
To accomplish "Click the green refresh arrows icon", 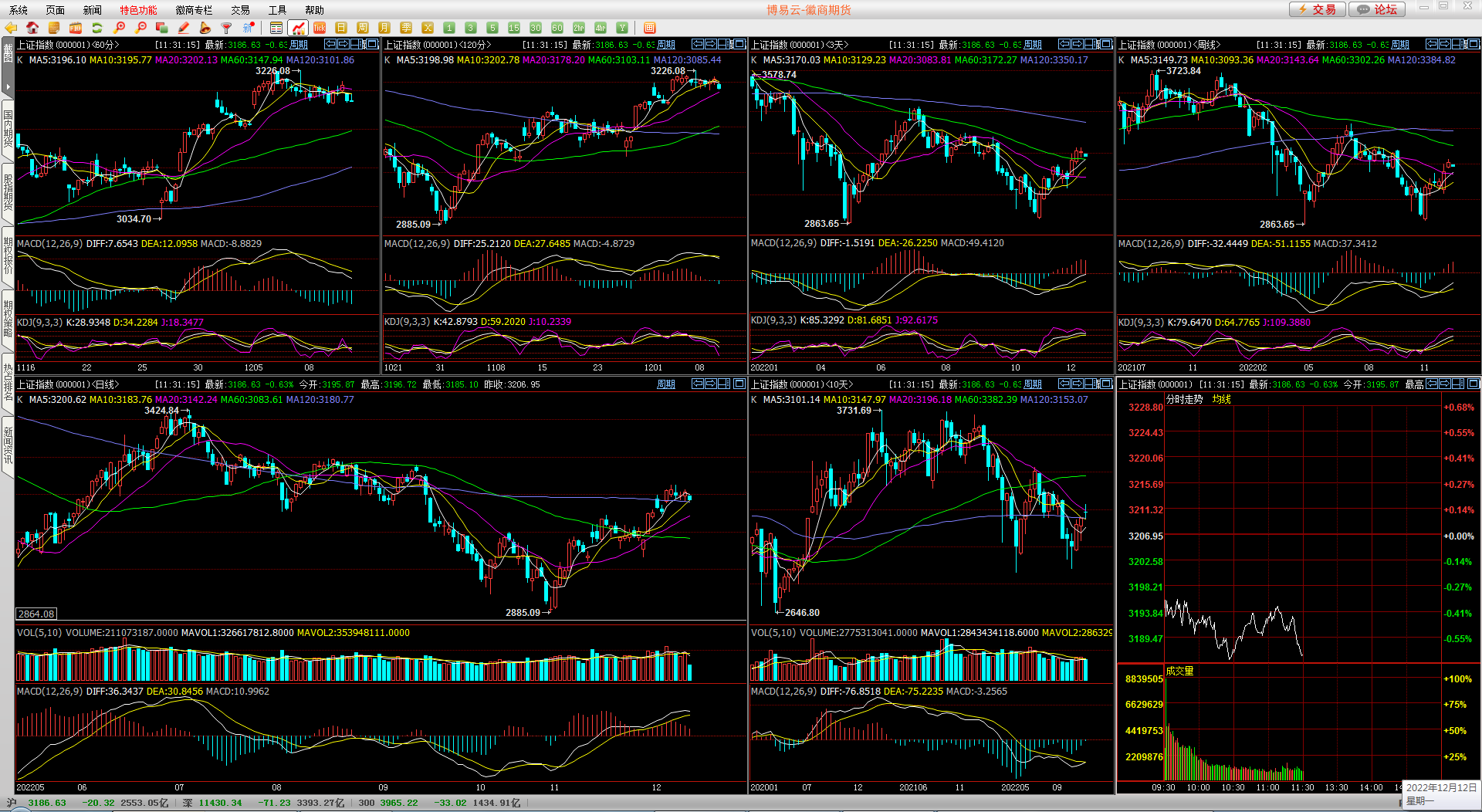I will (x=97, y=28).
